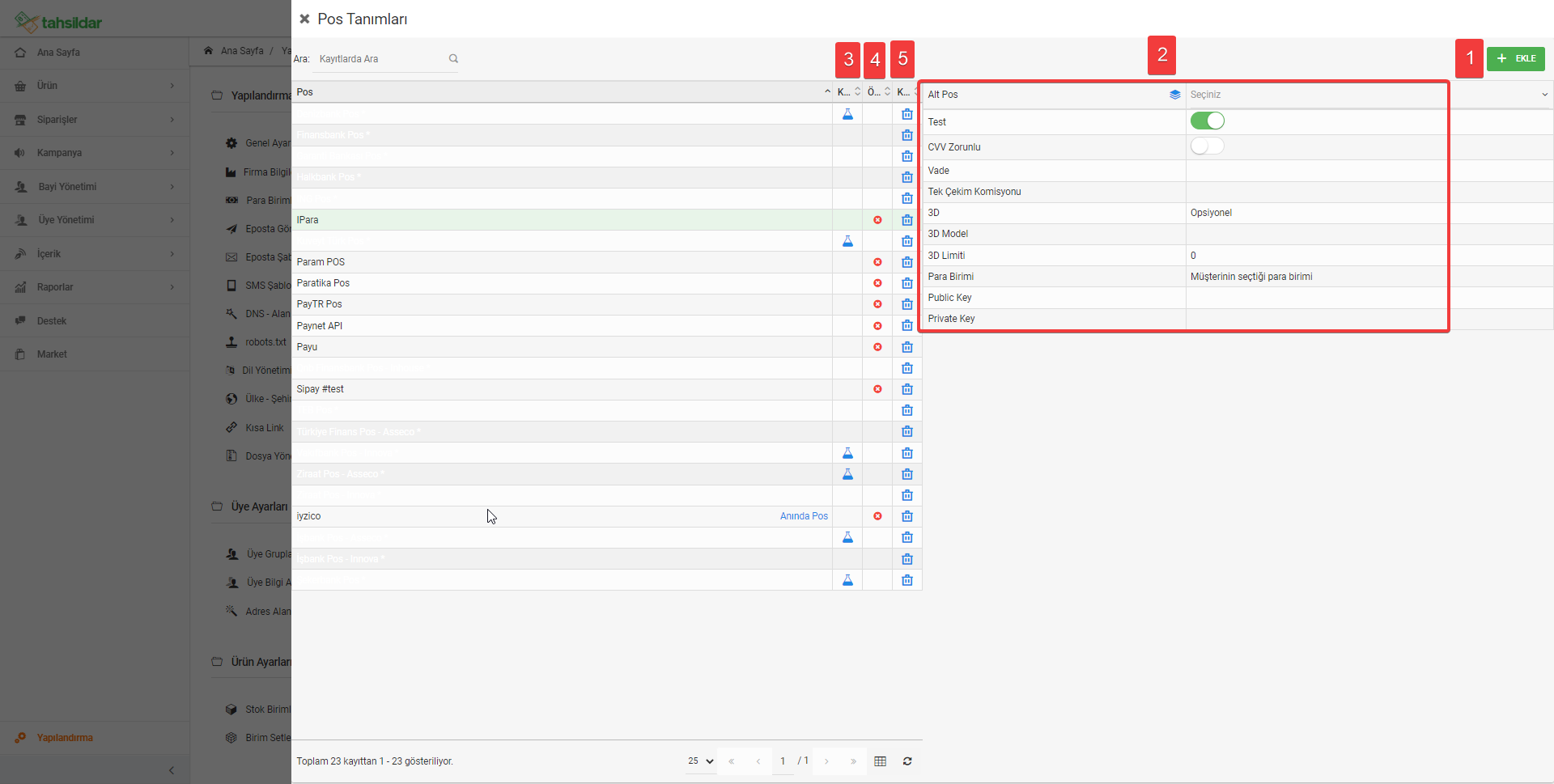This screenshot has height=784, width=1554.
Task: Expand the Siparişler sidebar menu
Action: pyautogui.click(x=95, y=120)
